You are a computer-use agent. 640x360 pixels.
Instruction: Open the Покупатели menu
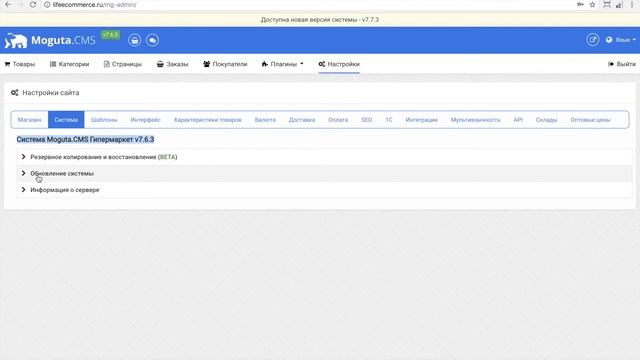tap(225, 64)
